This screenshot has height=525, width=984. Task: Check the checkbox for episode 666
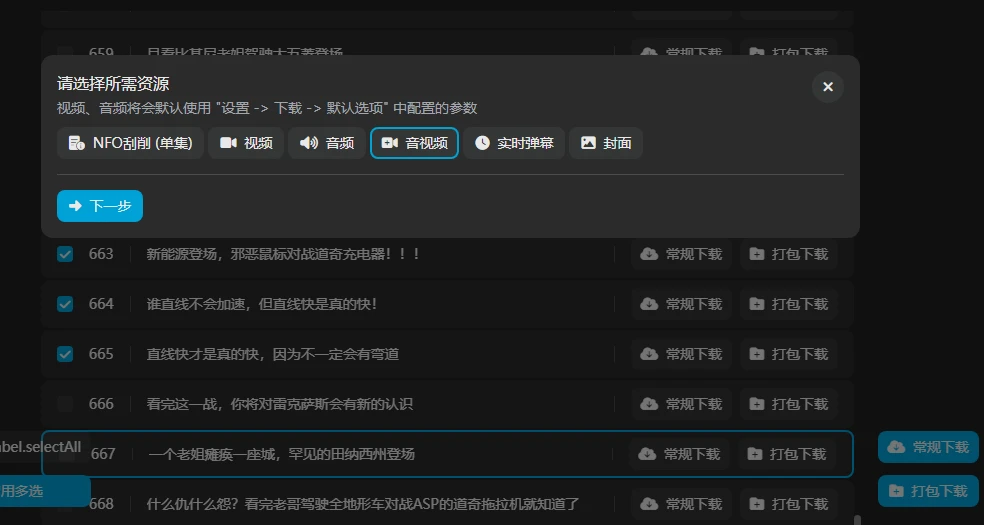65,404
